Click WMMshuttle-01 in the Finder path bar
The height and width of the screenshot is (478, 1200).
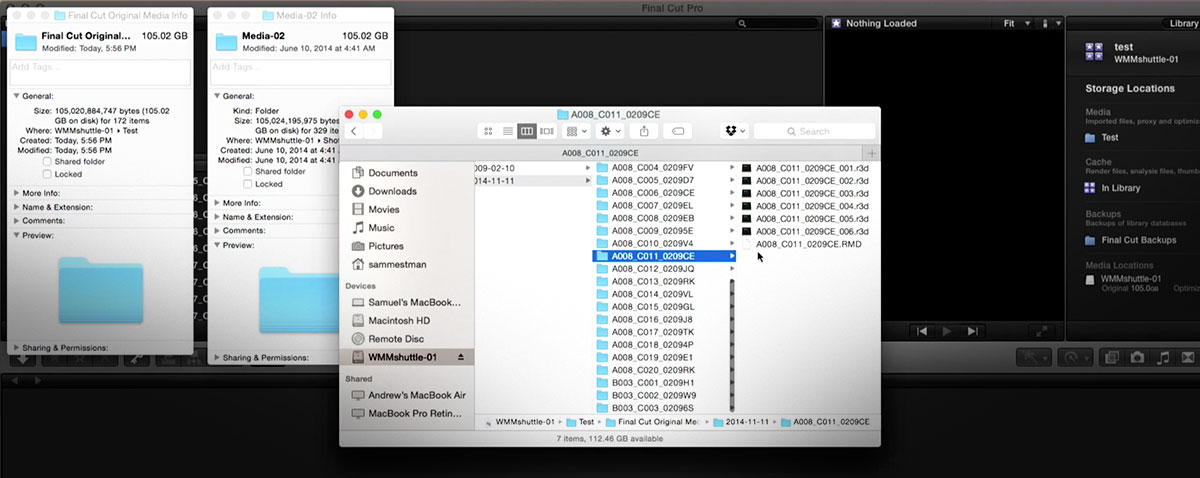519,422
